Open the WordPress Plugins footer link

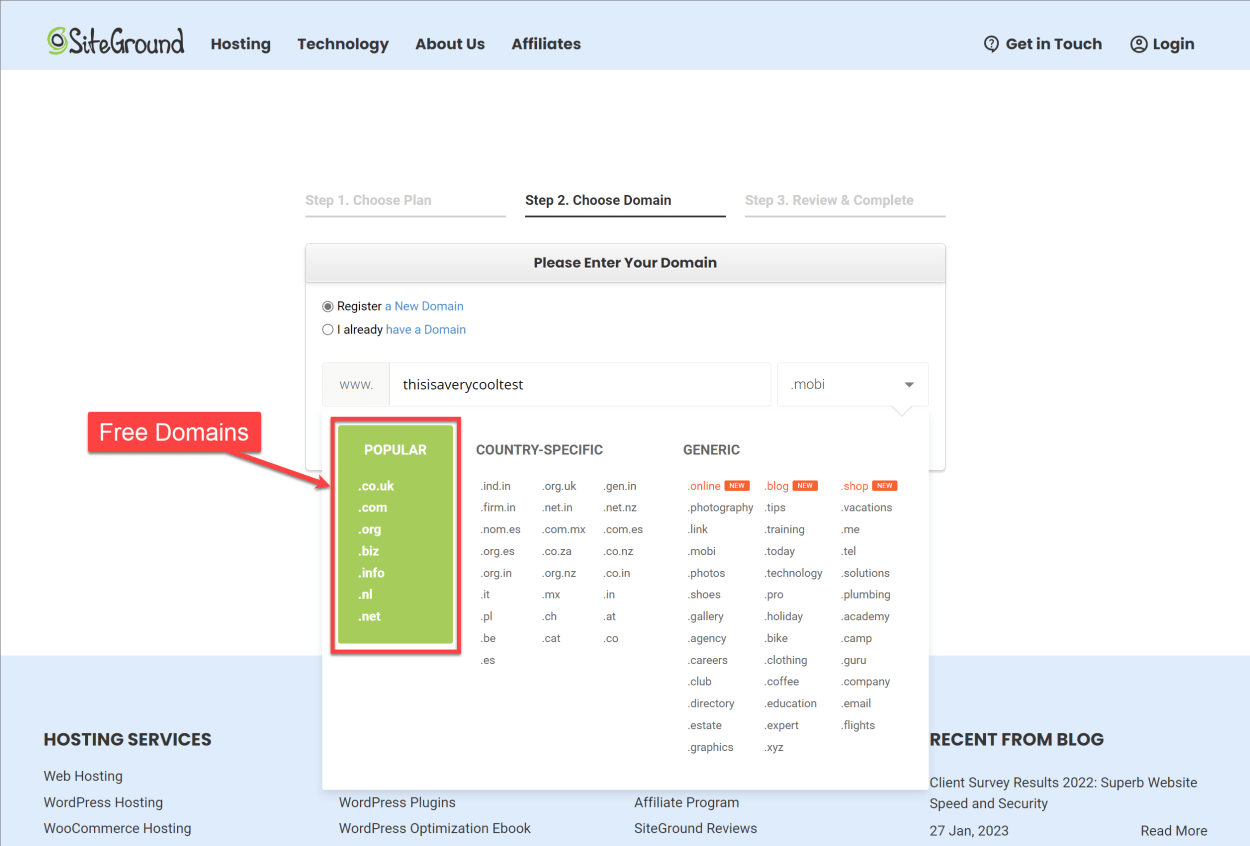397,802
